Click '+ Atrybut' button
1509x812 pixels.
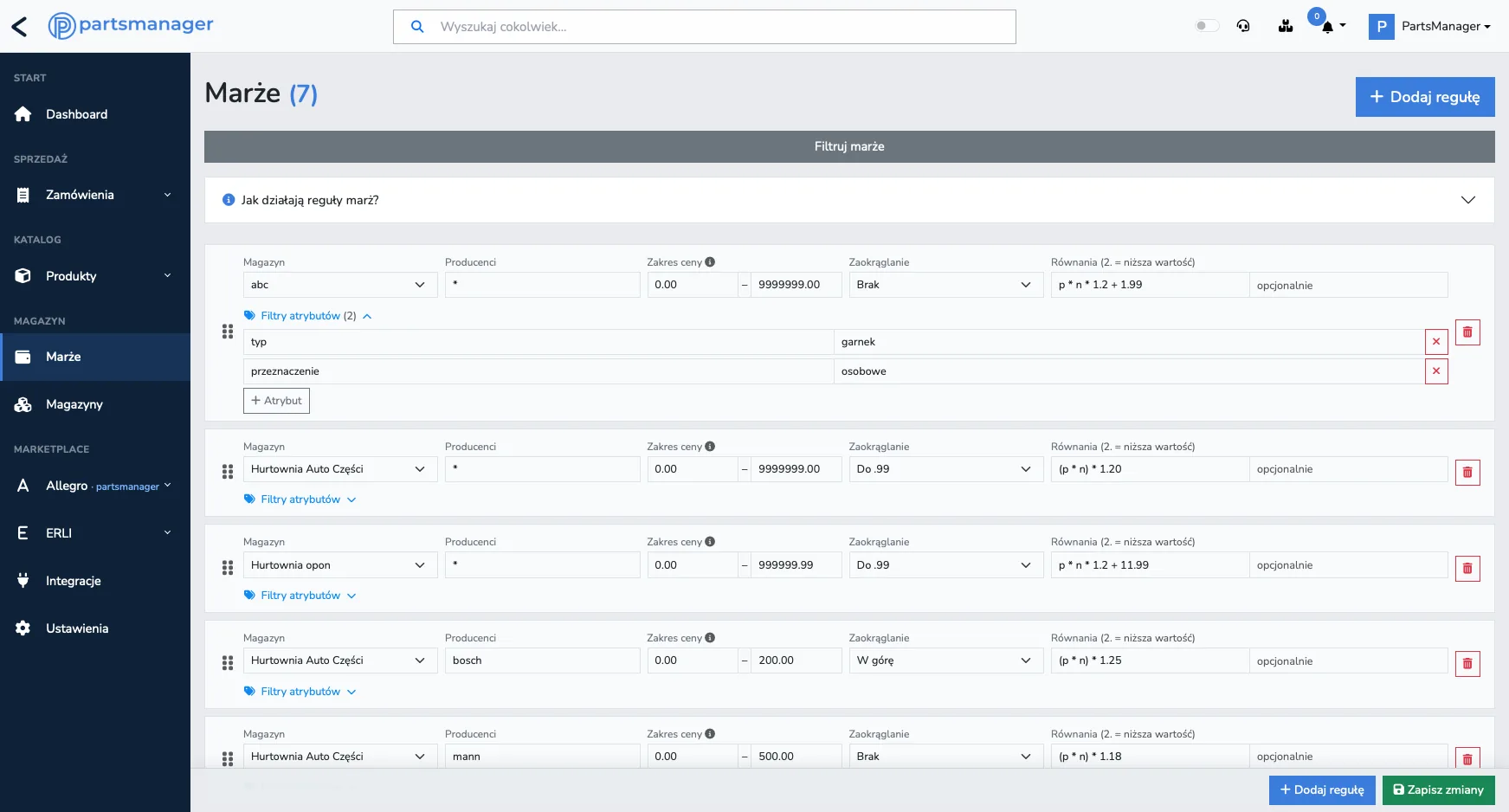tap(276, 401)
